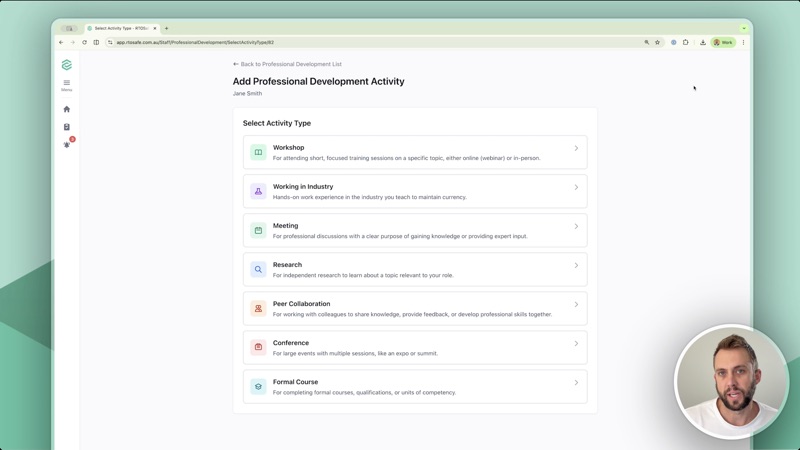Expand the Formal Course row chevron
This screenshot has height=450, width=800.
(576, 383)
